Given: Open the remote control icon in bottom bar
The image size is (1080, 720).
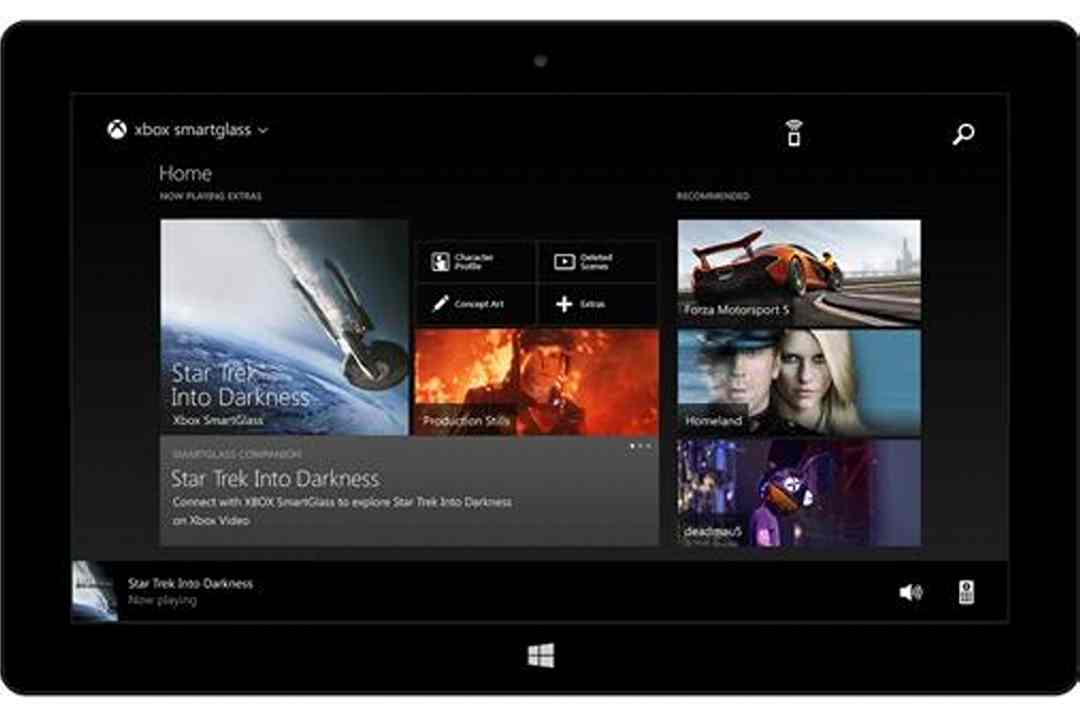Looking at the screenshot, I should (x=966, y=592).
